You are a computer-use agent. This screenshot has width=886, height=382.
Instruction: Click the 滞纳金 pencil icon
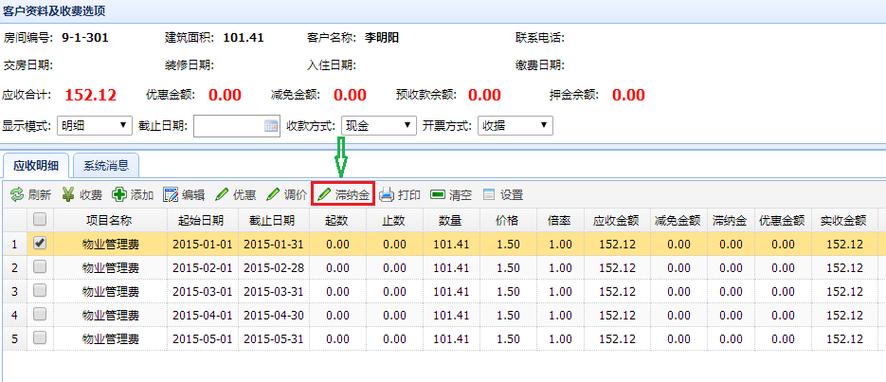[324, 195]
